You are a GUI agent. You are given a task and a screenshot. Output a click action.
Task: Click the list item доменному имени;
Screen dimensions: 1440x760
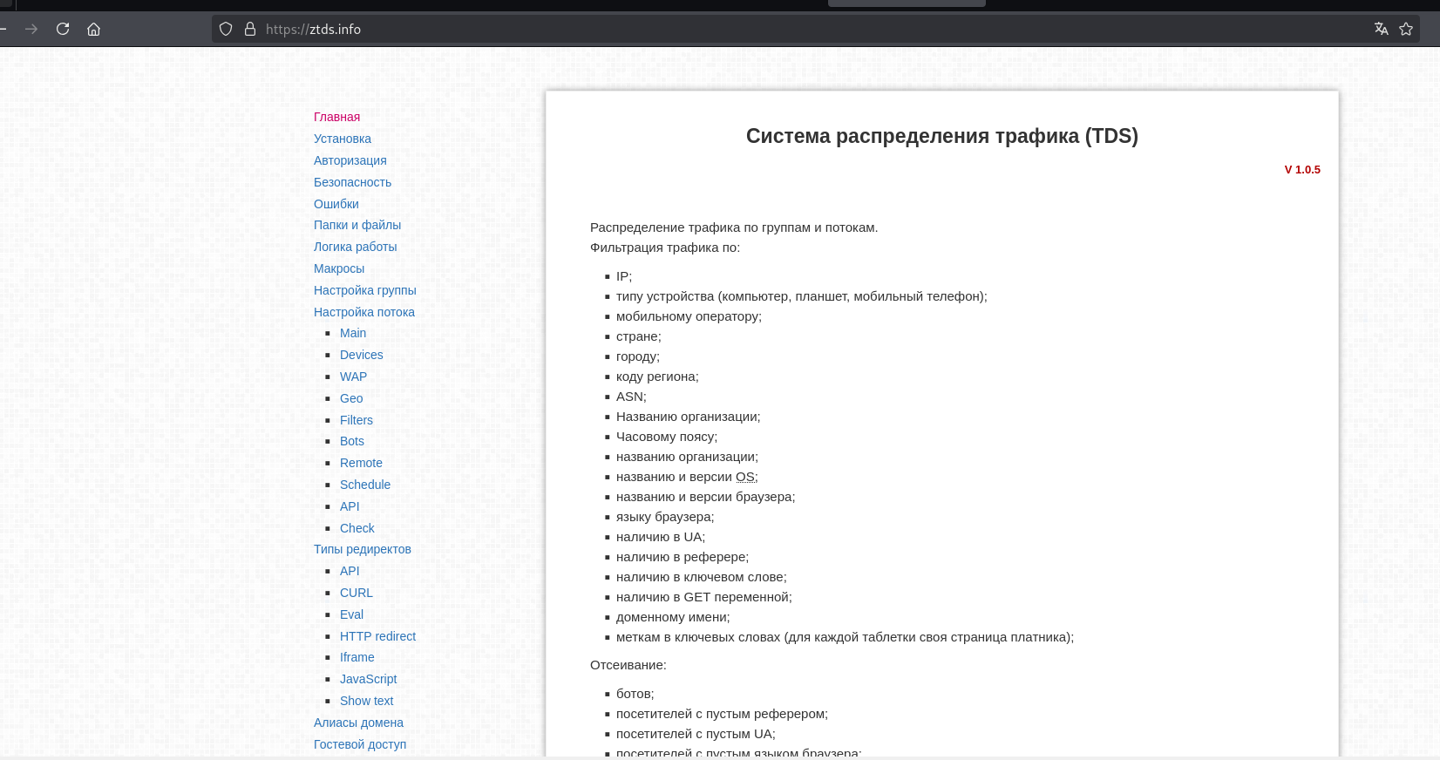(x=673, y=617)
